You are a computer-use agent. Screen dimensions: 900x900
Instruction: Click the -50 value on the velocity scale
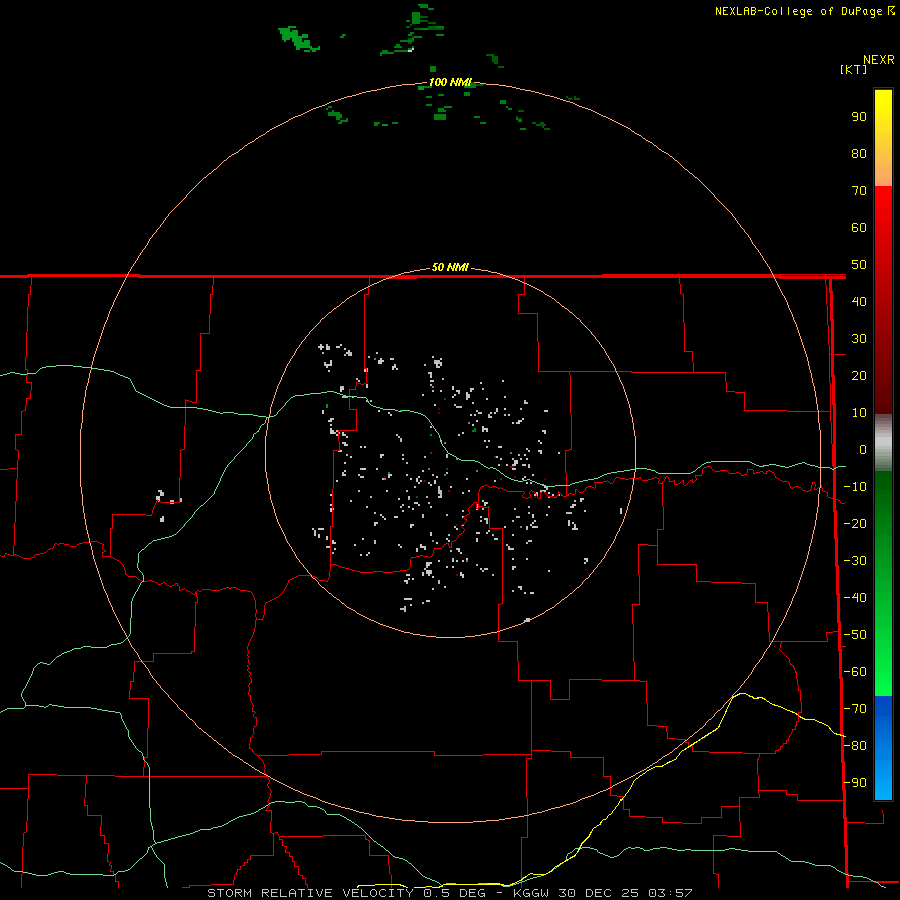(x=855, y=635)
